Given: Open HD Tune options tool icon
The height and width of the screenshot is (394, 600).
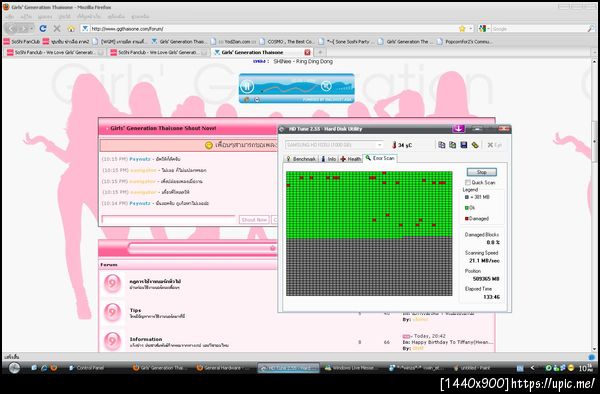Looking at the screenshot, I should pos(475,145).
